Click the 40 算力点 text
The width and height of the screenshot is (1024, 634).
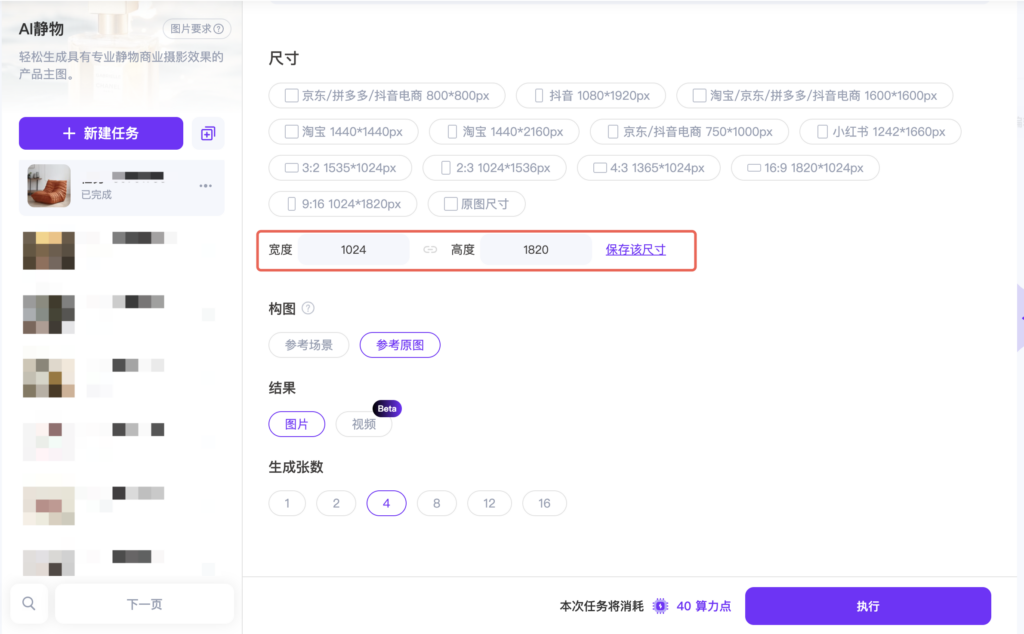click(x=704, y=606)
